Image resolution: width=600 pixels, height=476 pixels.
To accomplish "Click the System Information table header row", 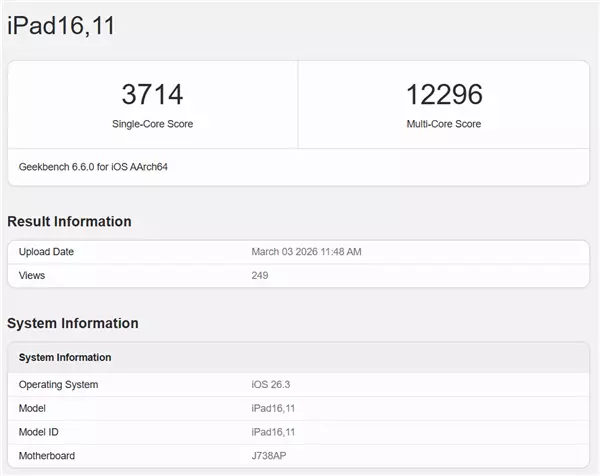I will pos(298,357).
